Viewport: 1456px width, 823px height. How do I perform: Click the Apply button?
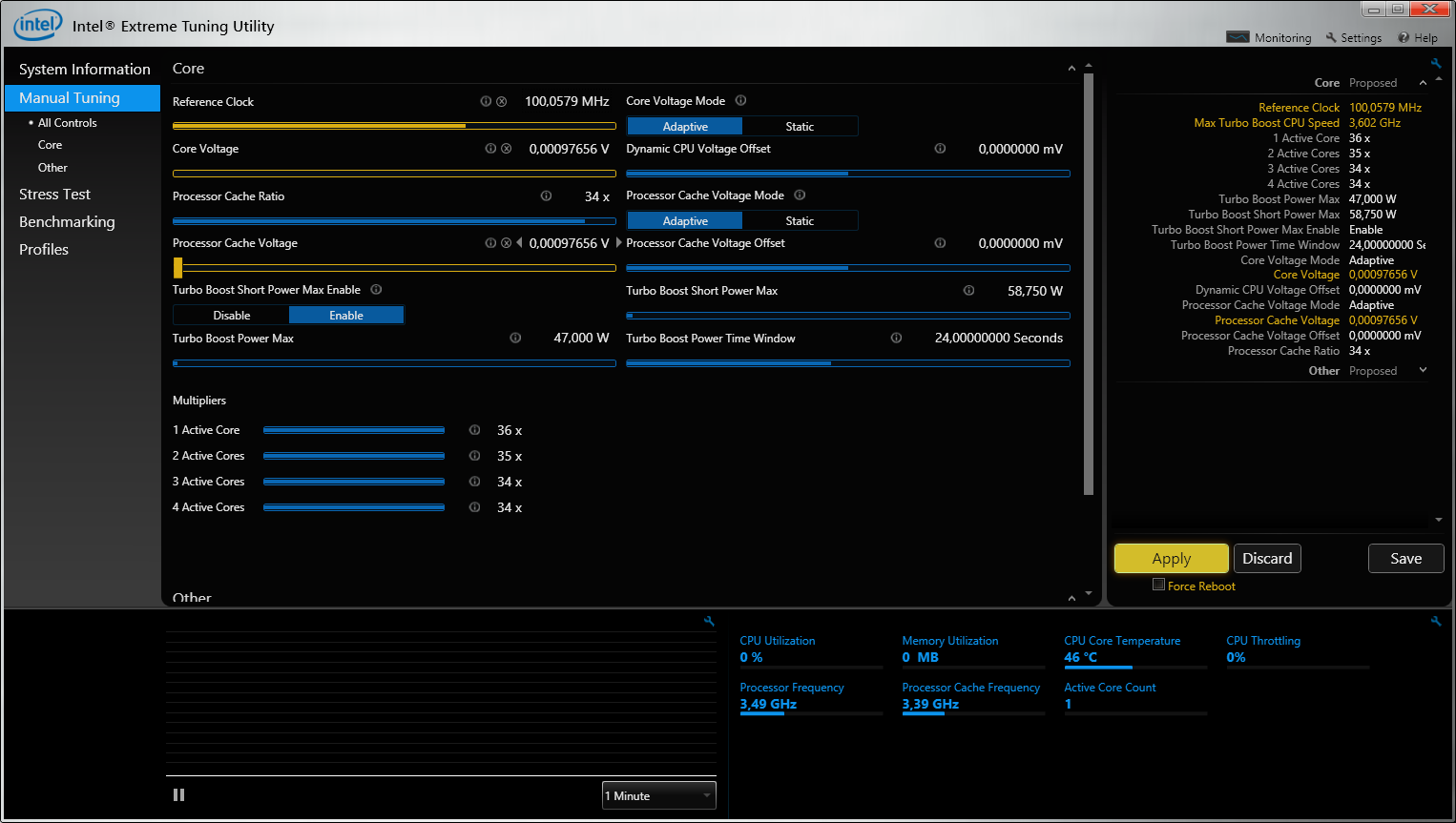pyautogui.click(x=1172, y=559)
